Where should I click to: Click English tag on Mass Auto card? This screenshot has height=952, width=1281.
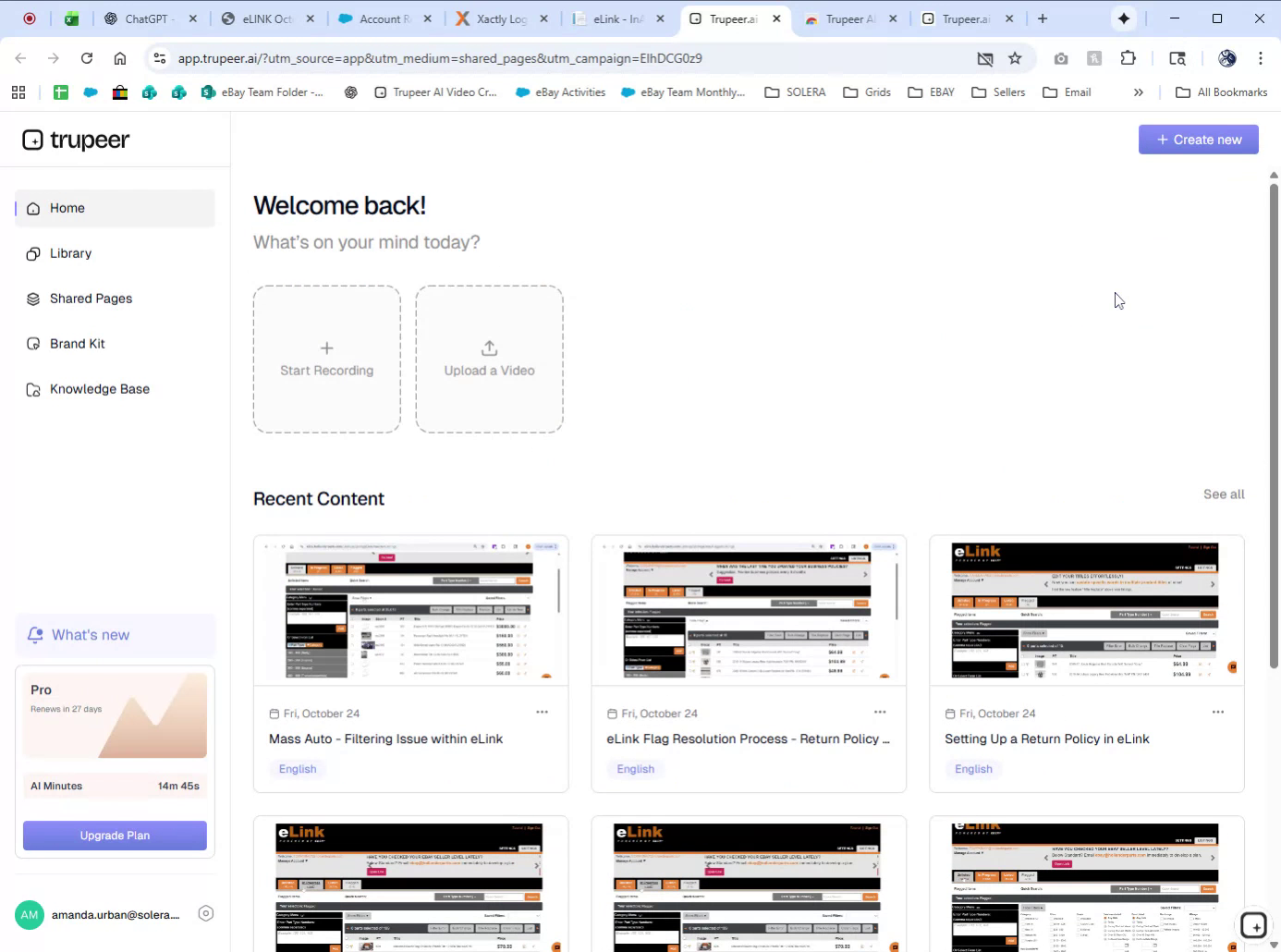pos(298,769)
